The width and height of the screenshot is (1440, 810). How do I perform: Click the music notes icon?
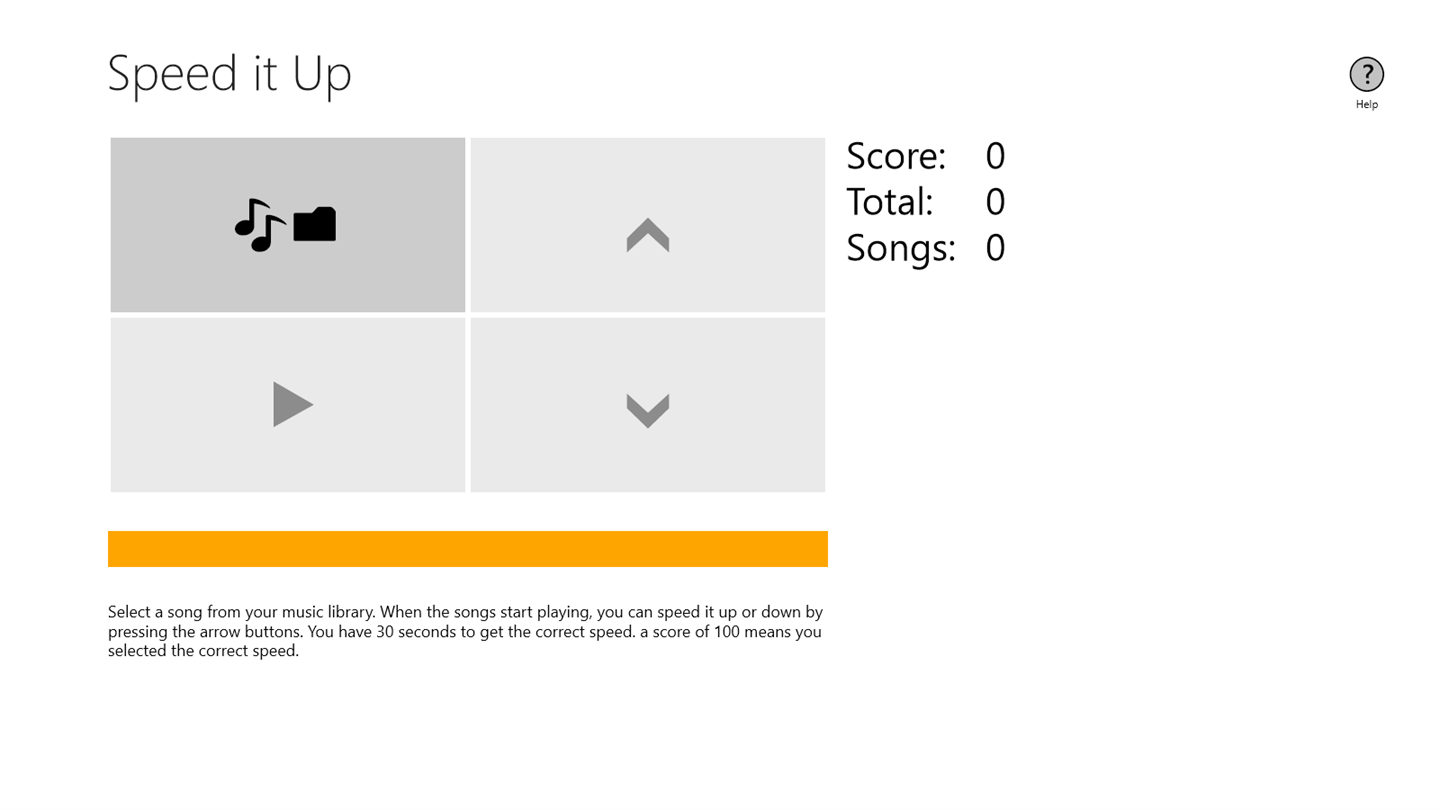coord(259,225)
